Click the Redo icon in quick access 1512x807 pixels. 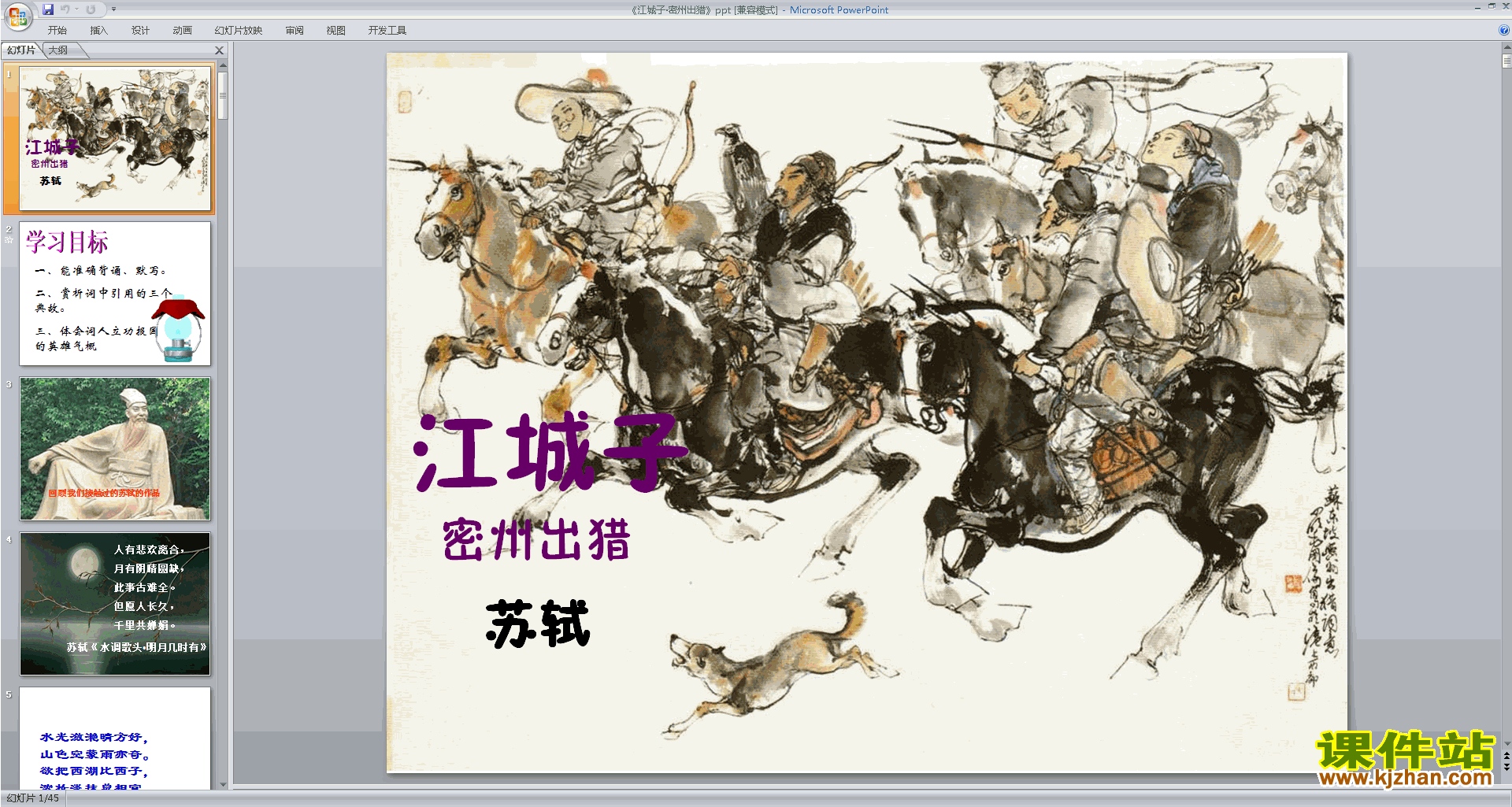click(x=91, y=9)
